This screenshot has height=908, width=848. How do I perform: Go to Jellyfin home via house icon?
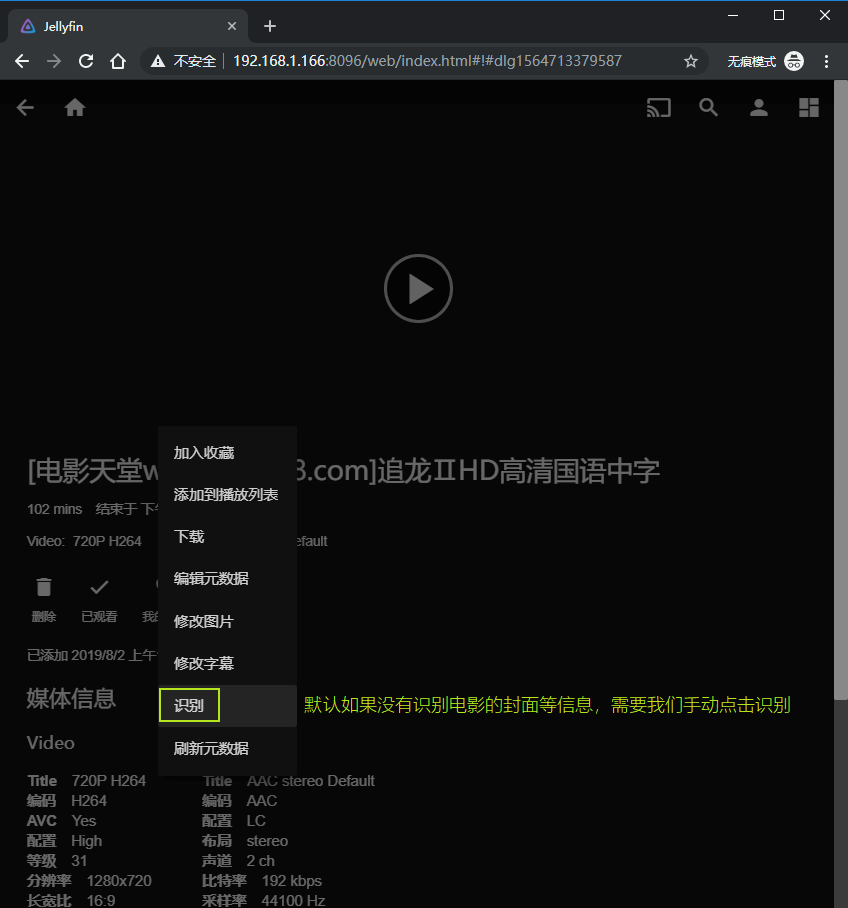point(75,108)
